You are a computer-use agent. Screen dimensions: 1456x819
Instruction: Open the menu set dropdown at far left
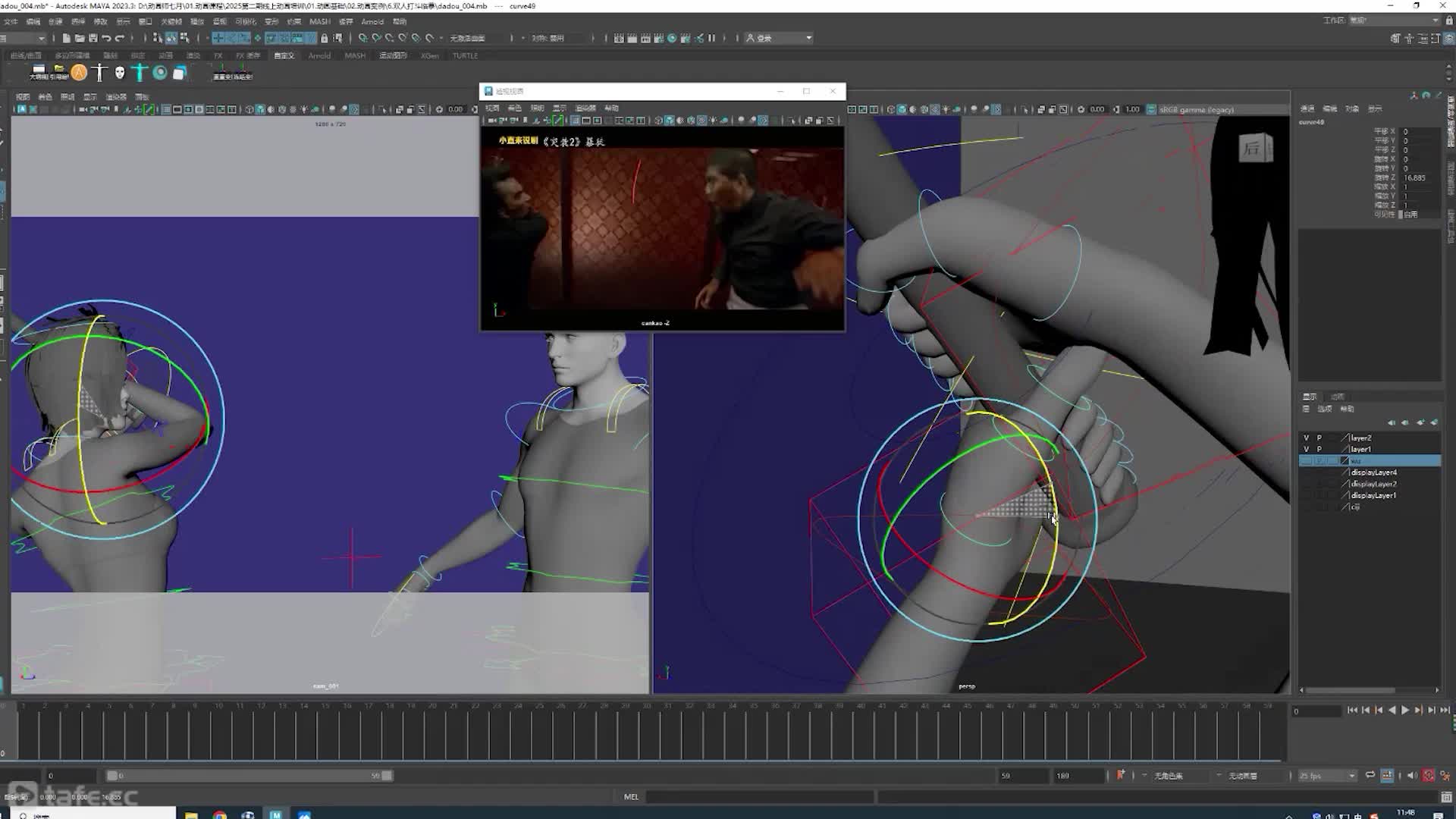[24, 38]
